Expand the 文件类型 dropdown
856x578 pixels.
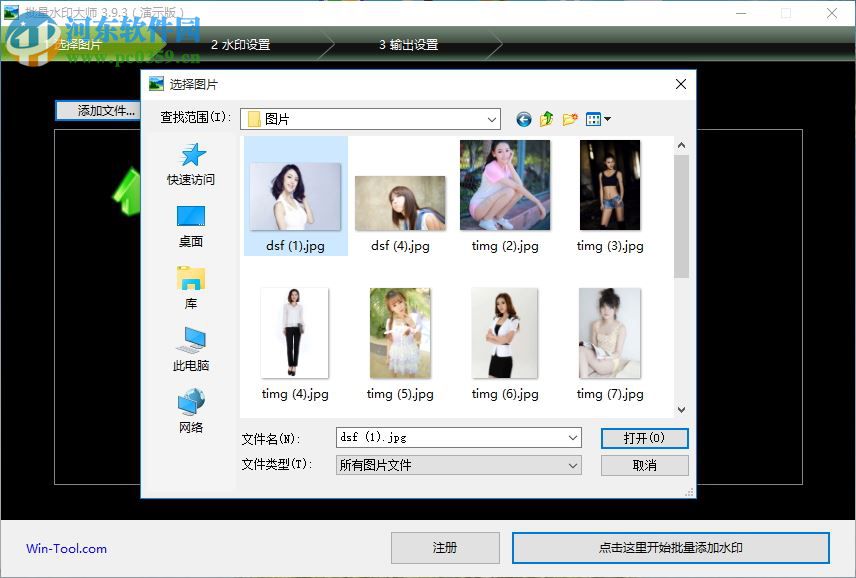pyautogui.click(x=573, y=464)
